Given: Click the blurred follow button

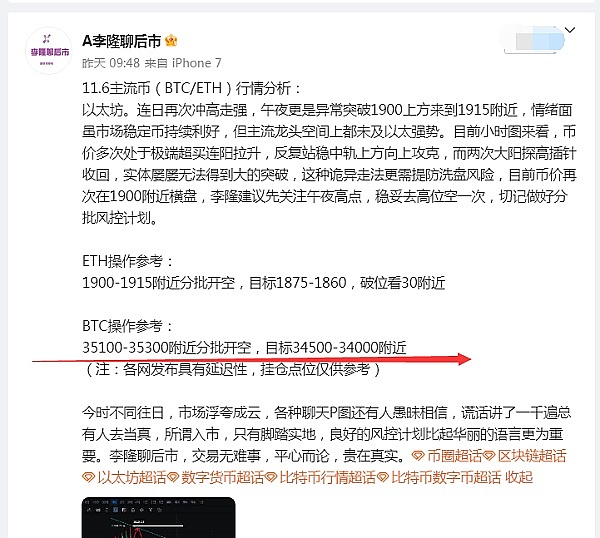Looking at the screenshot, I should (533, 40).
